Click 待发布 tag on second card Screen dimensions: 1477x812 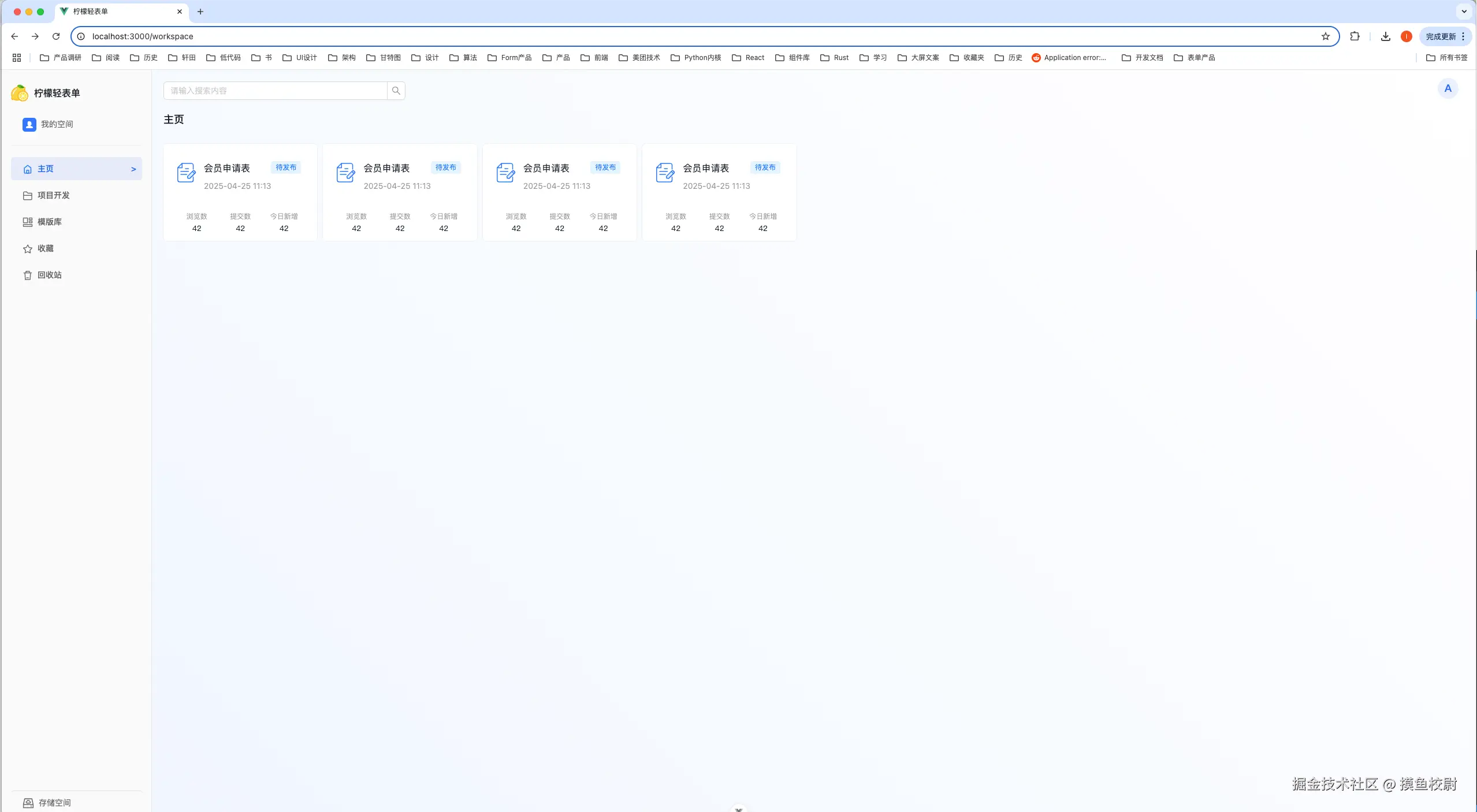445,167
